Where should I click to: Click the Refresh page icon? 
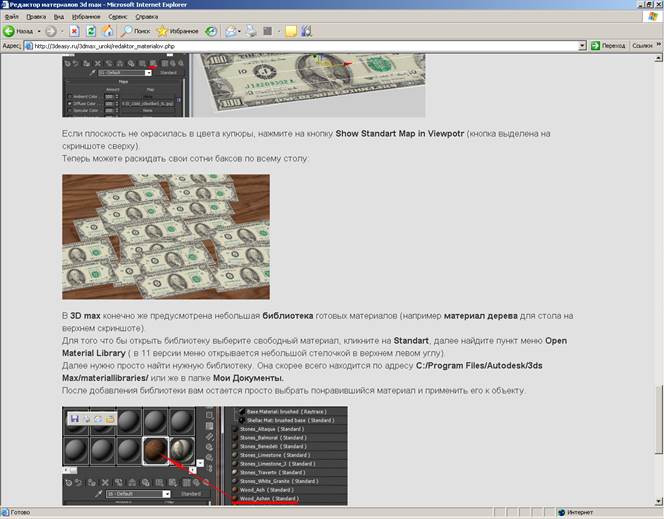[x=91, y=31]
